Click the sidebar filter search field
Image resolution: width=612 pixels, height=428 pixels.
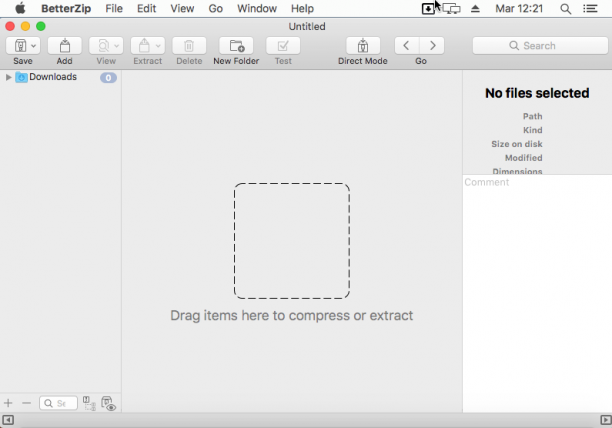(58, 403)
